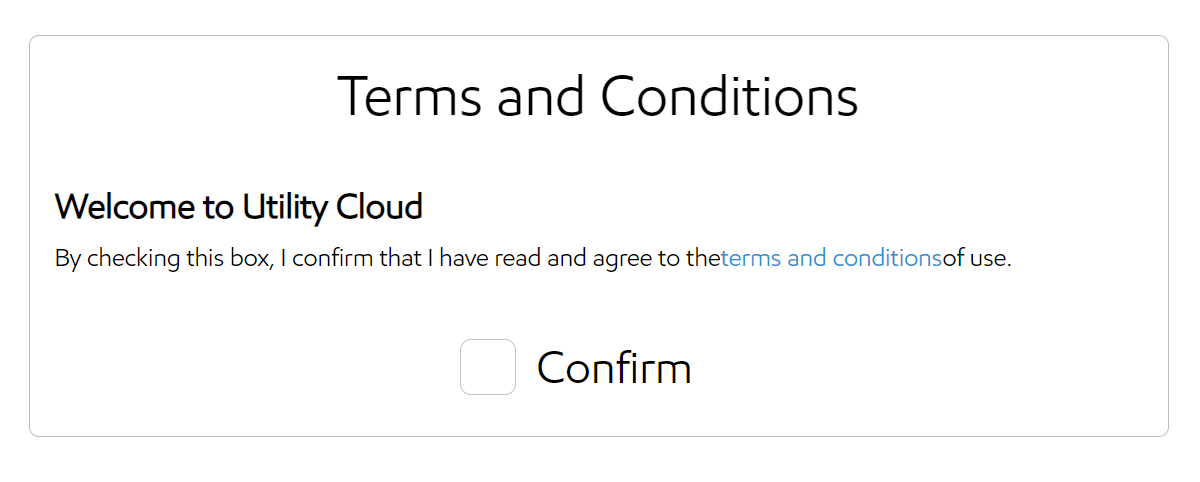Click the word "and" in the page title
Viewport: 1200px width, 482px height.
541,98
